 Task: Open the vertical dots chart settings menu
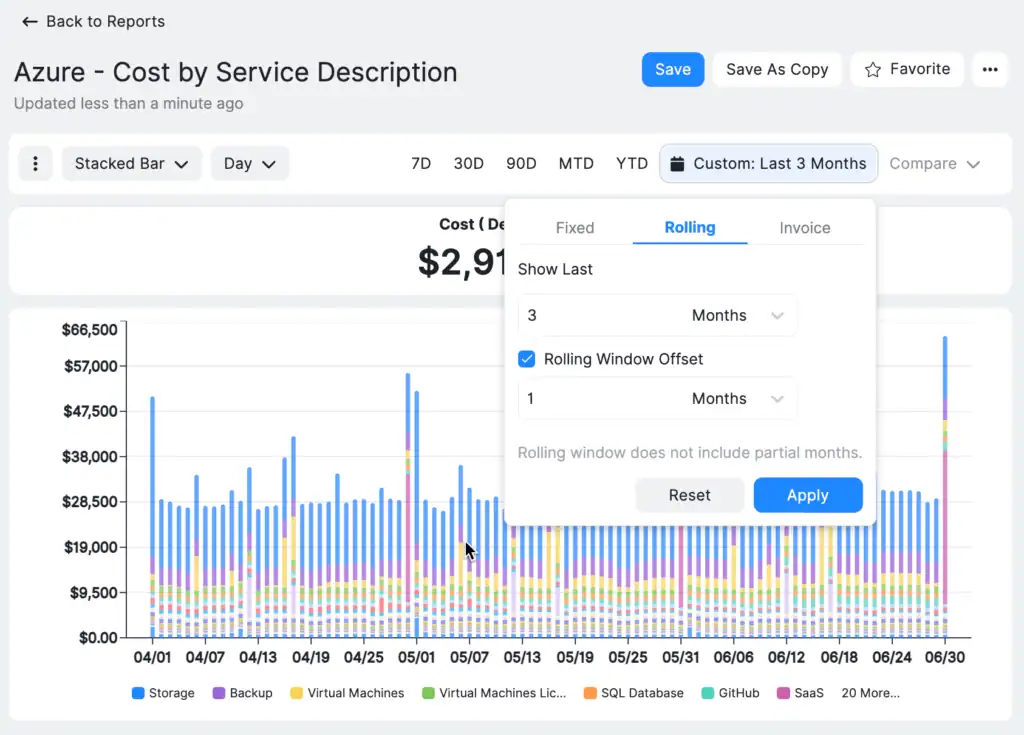[35, 163]
